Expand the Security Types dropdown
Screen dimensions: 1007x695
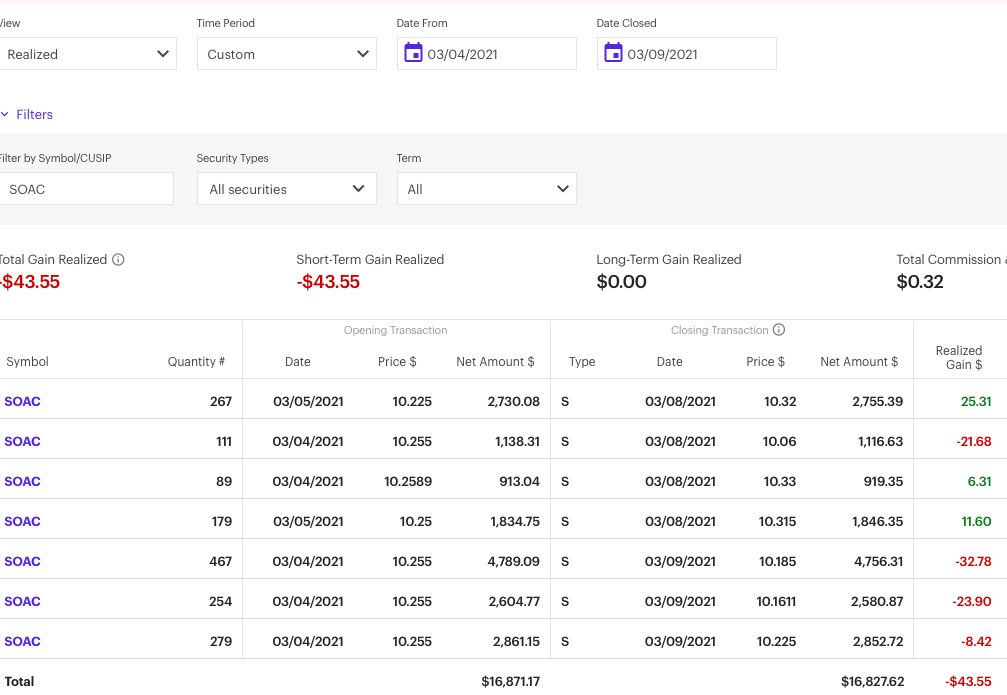pyautogui.click(x=287, y=189)
